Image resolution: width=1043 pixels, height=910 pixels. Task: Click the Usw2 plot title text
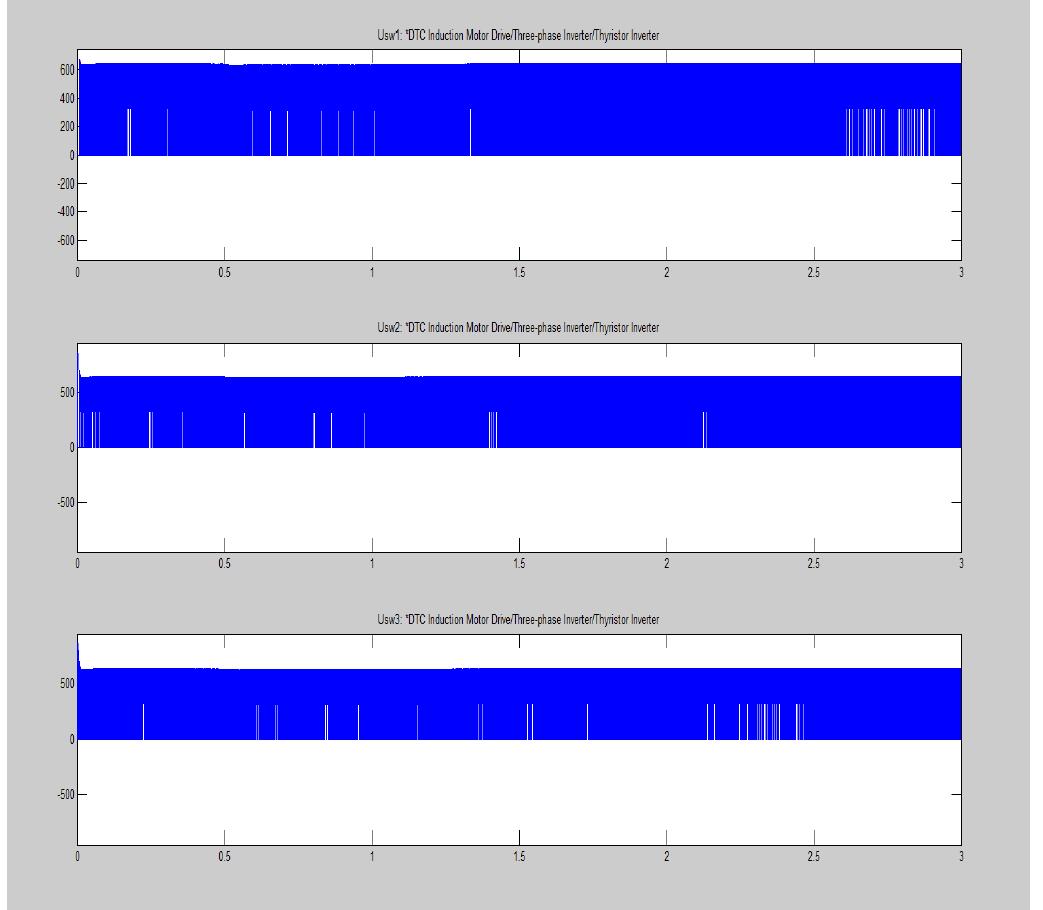point(519,328)
